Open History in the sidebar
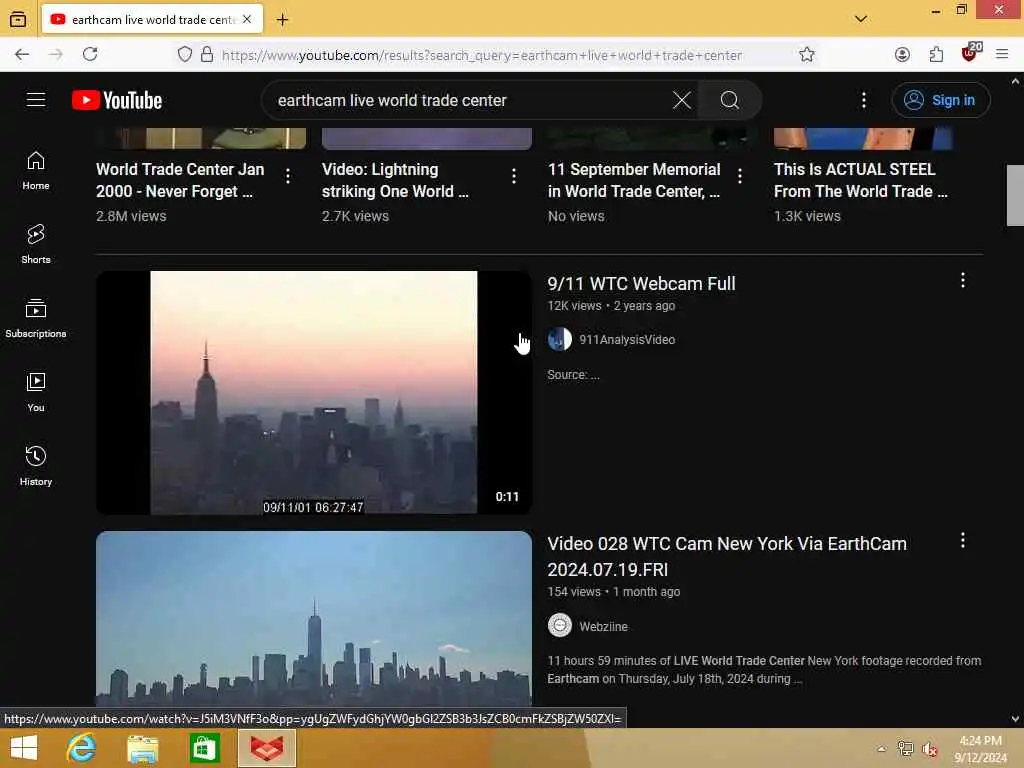This screenshot has height=768, width=1024. [36, 466]
